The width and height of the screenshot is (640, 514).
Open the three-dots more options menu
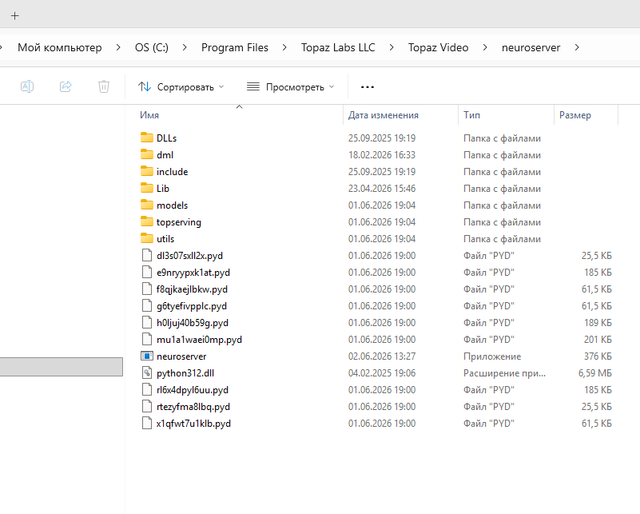(x=367, y=87)
